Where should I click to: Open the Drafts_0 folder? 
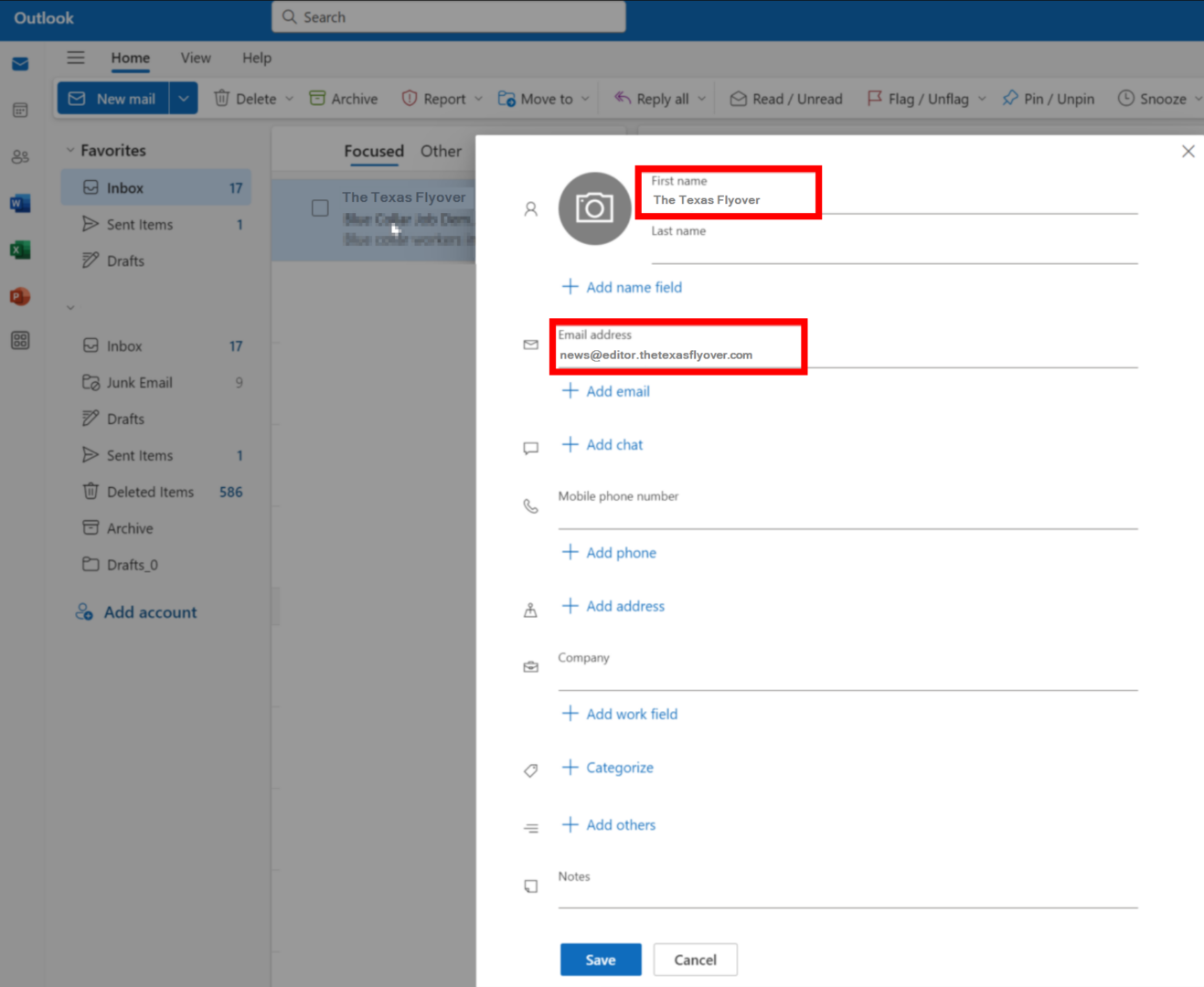coord(156,565)
